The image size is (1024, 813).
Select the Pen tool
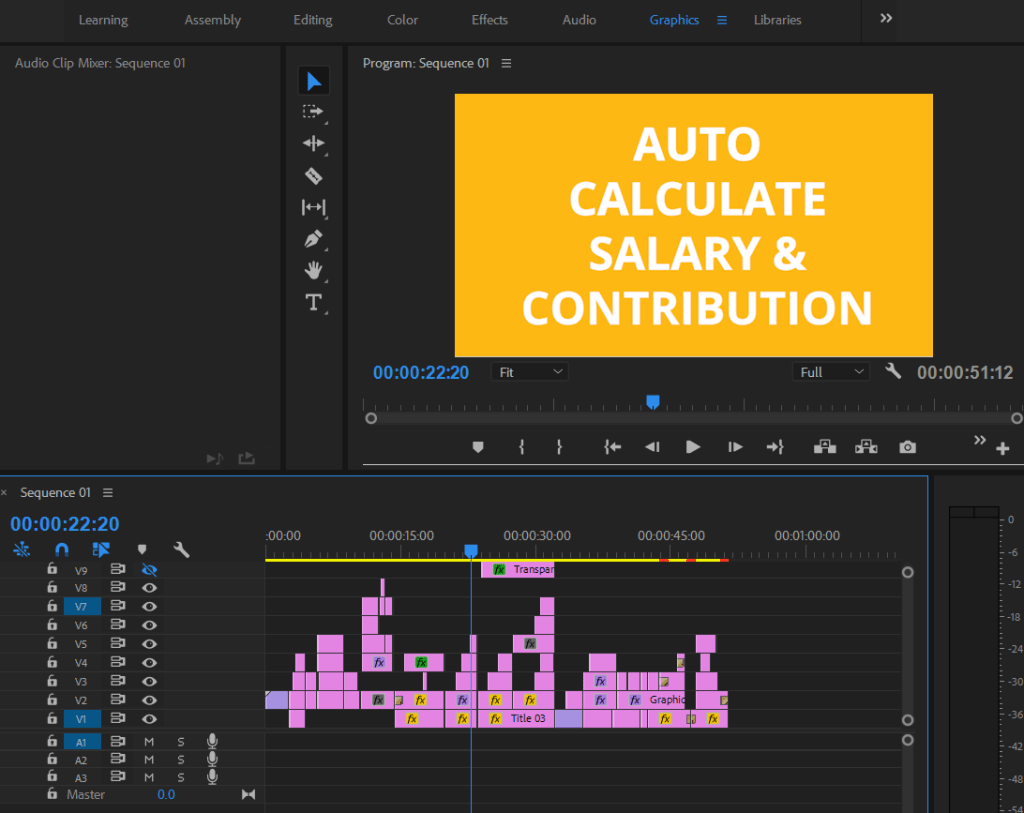pyautogui.click(x=313, y=240)
